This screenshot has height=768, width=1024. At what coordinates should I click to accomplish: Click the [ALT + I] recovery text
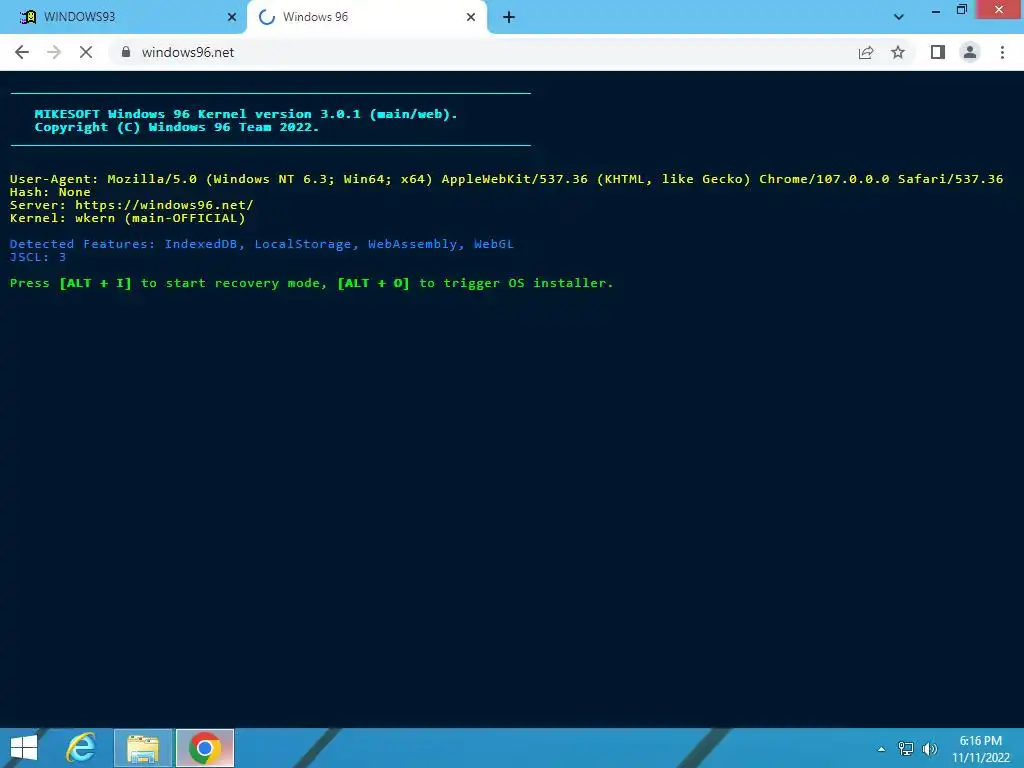95,283
